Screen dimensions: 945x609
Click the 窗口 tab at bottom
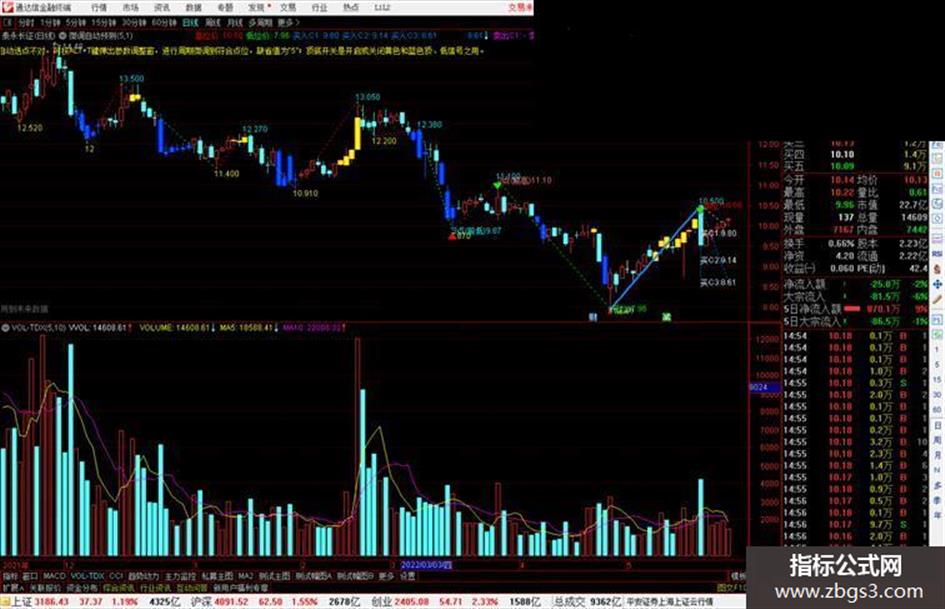coord(30,576)
